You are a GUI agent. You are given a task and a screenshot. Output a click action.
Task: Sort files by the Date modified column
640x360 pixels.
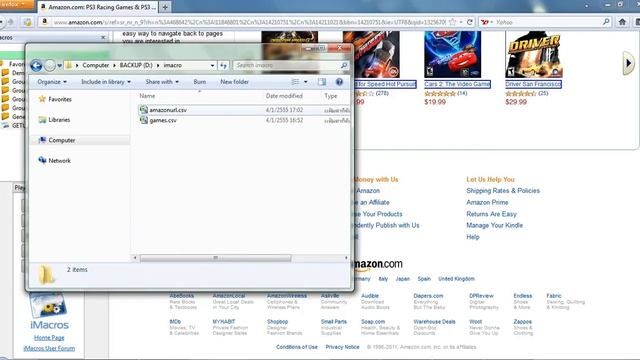(284, 96)
